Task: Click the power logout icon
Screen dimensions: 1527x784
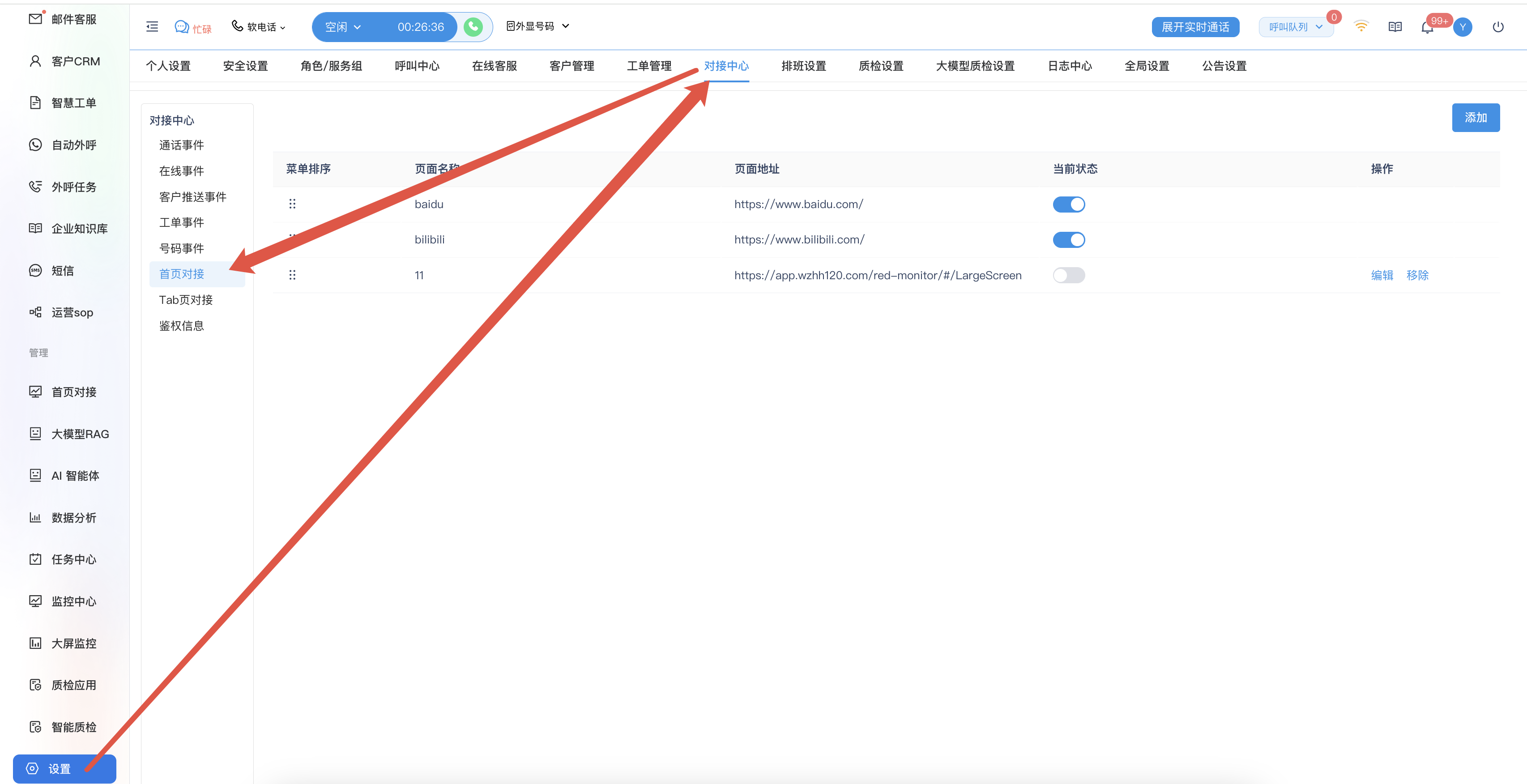Action: (1498, 27)
